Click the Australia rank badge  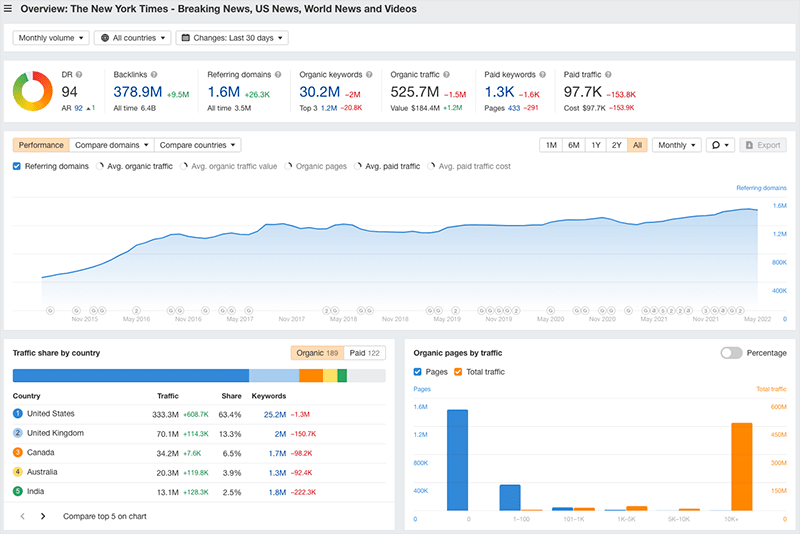coord(18,472)
